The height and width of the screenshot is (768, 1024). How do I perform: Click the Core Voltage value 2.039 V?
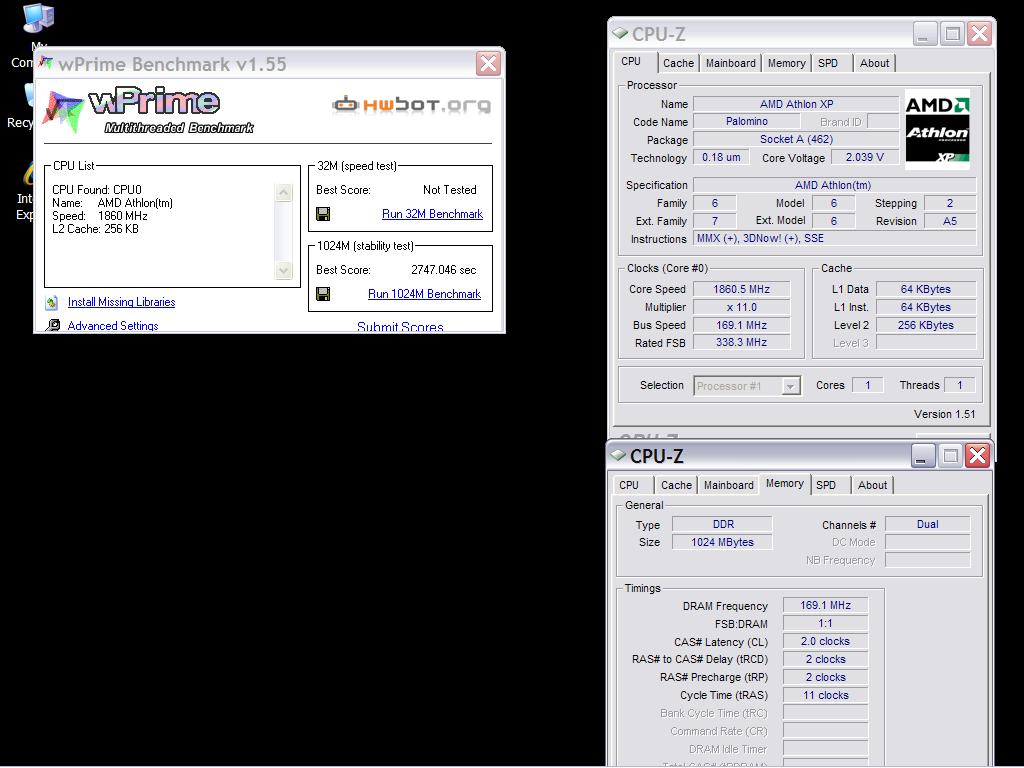tap(865, 157)
